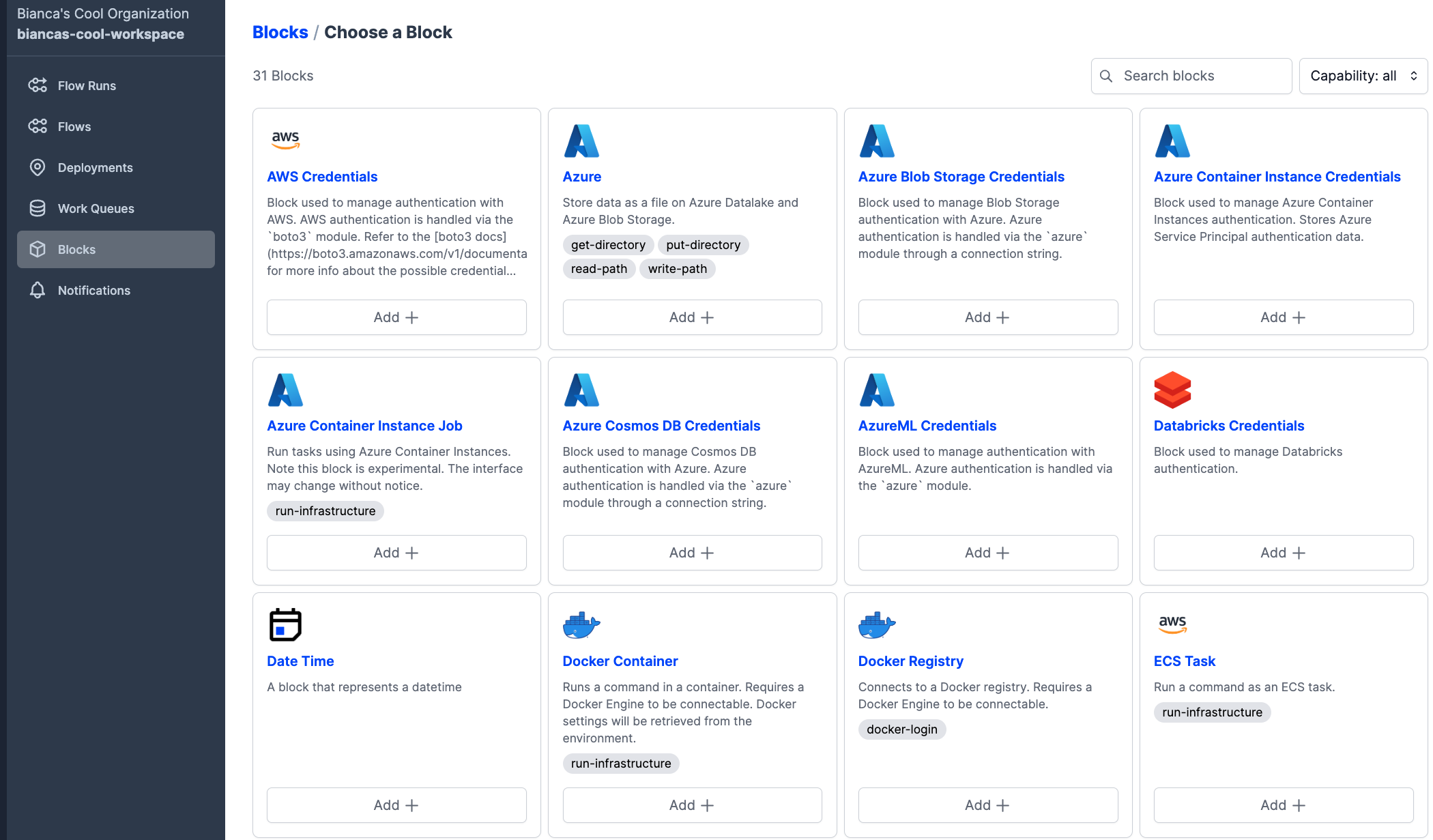Click Add on the Date Time block

tap(396, 805)
